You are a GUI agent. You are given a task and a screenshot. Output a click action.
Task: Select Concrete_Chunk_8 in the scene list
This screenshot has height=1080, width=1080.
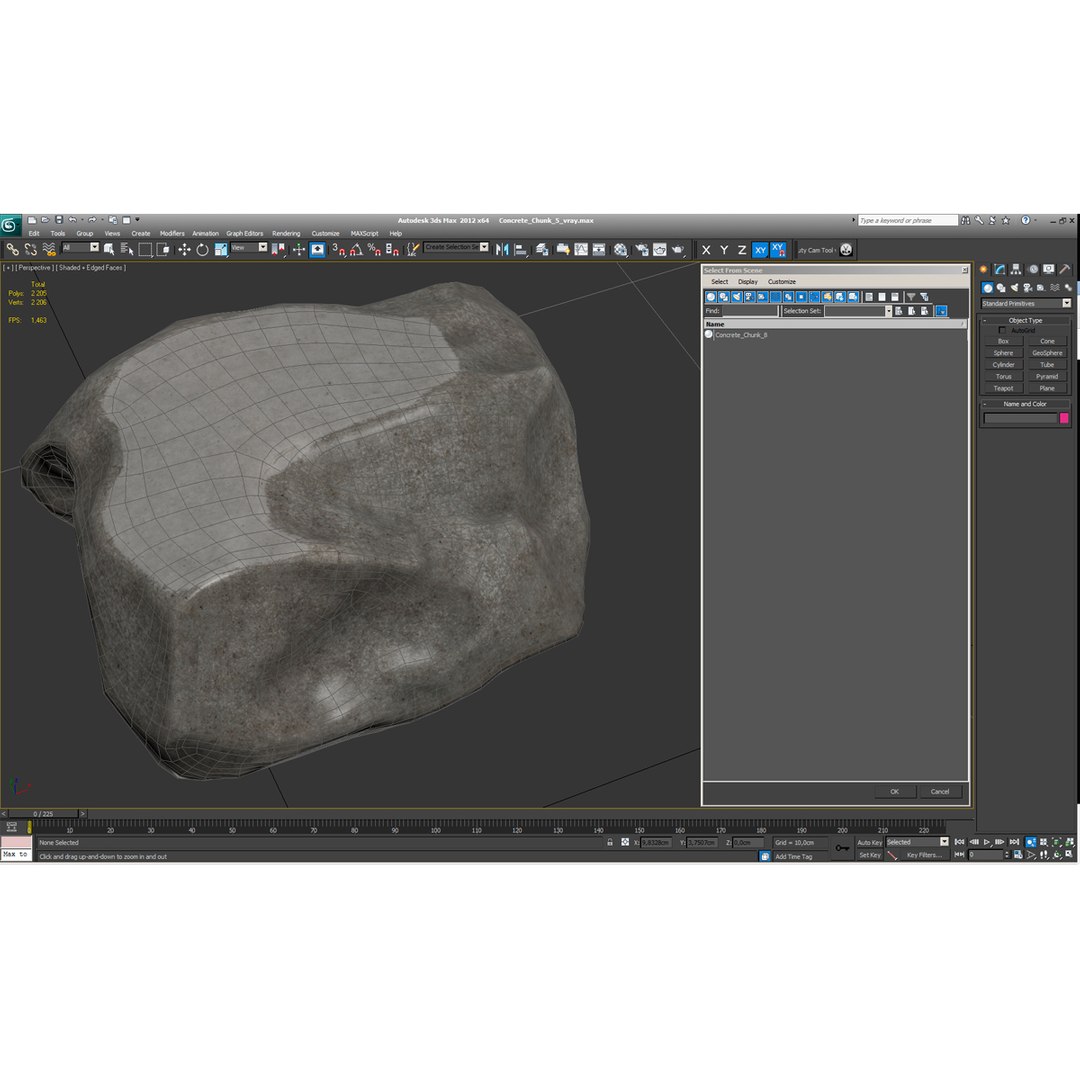pyautogui.click(x=740, y=335)
